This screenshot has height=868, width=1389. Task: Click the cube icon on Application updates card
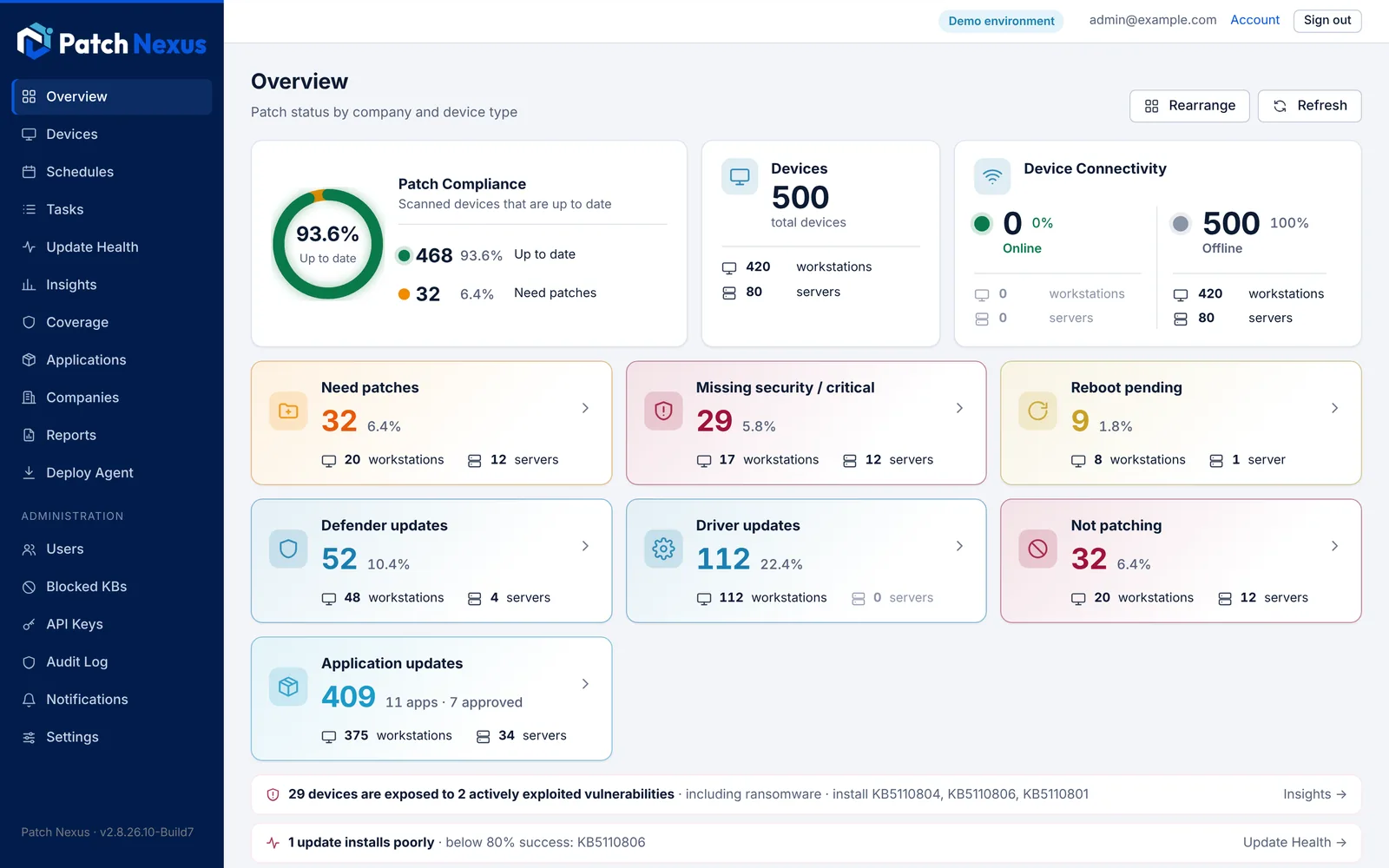288,687
